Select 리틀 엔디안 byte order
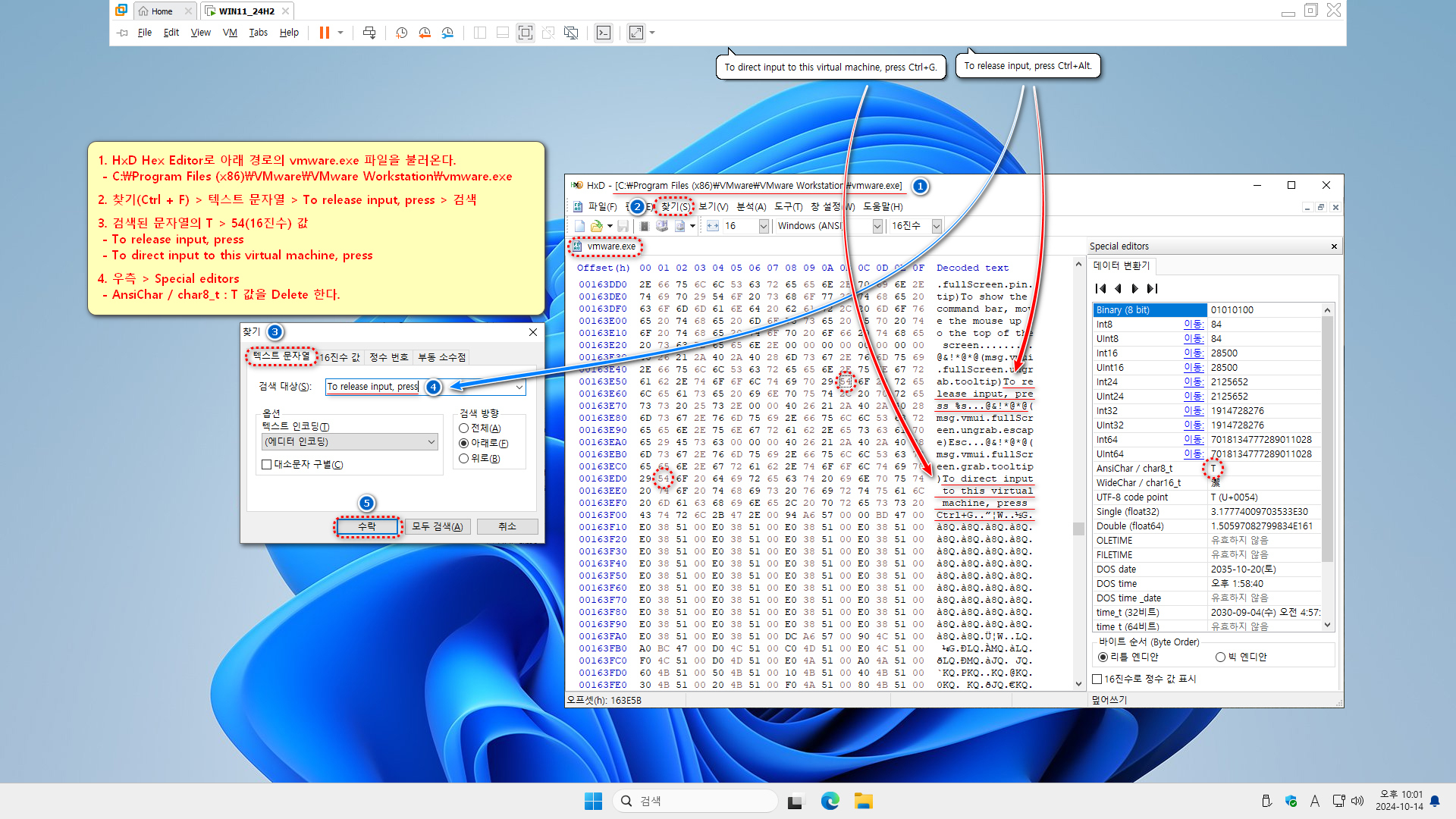This screenshot has height=819, width=1456. pos(1103,657)
